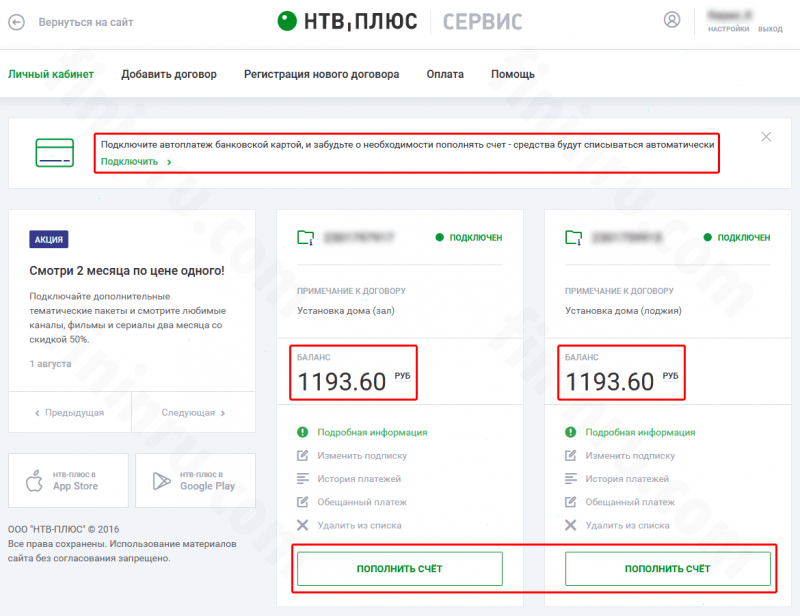Open the user profile icon
Image resolution: width=800 pixels, height=616 pixels.
pos(671,20)
